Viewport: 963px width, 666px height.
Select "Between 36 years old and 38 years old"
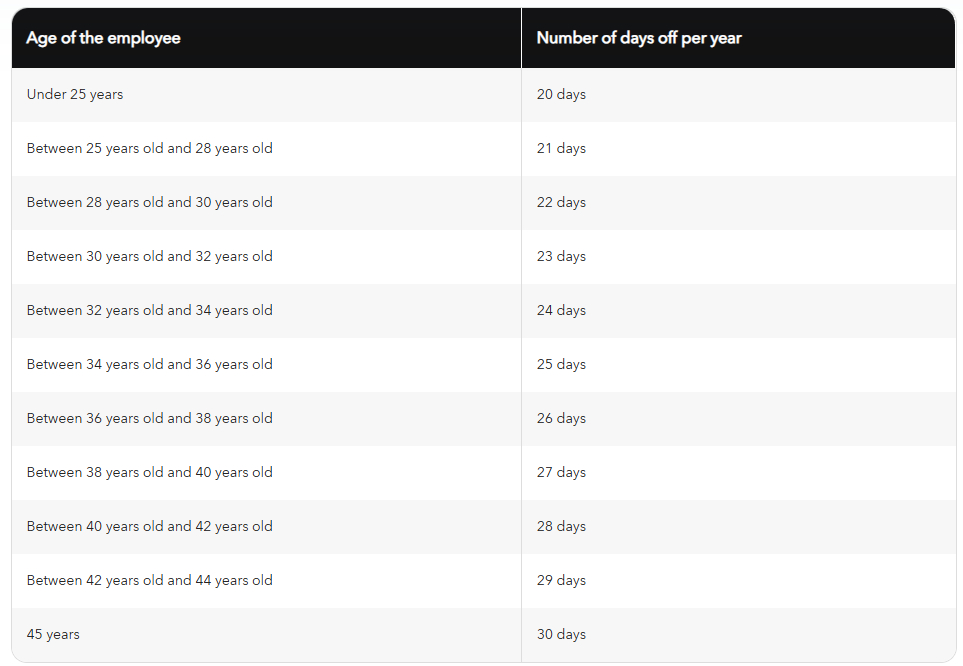pyautogui.click(x=149, y=418)
